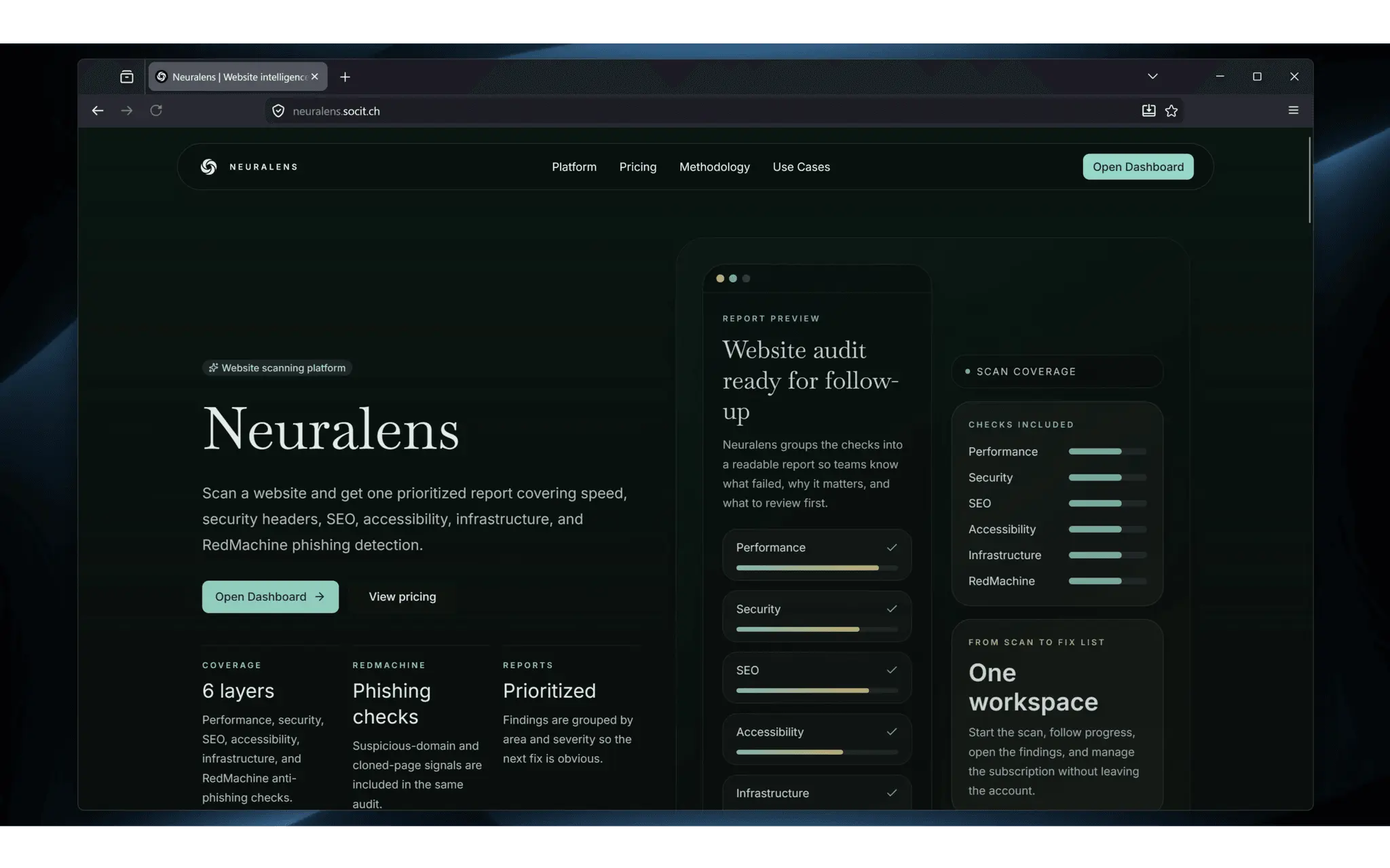Click the REPORT PREVIEW label
This screenshot has height=868, width=1390.
pyautogui.click(x=771, y=318)
